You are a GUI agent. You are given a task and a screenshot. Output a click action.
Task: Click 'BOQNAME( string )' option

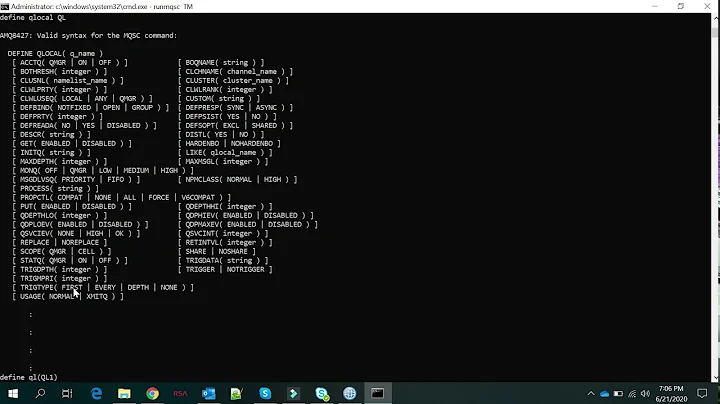(x=221, y=62)
